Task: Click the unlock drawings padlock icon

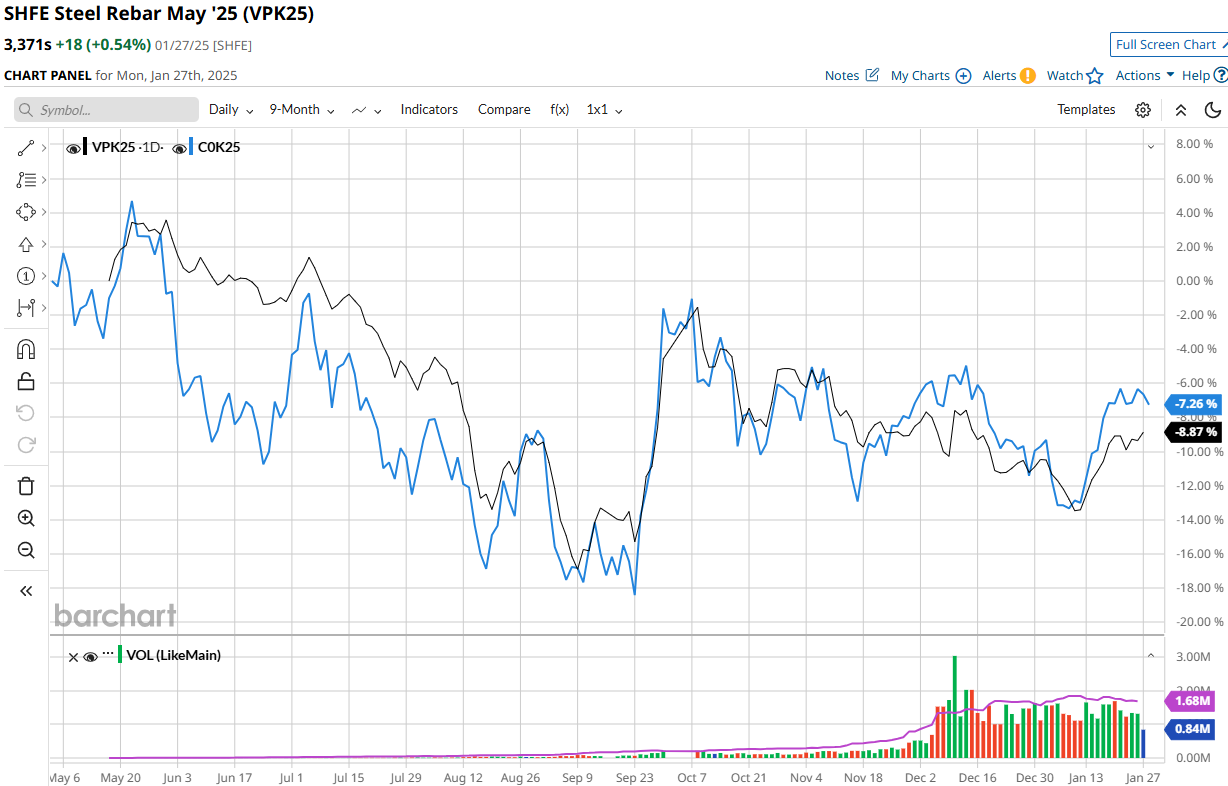Action: [x=26, y=381]
